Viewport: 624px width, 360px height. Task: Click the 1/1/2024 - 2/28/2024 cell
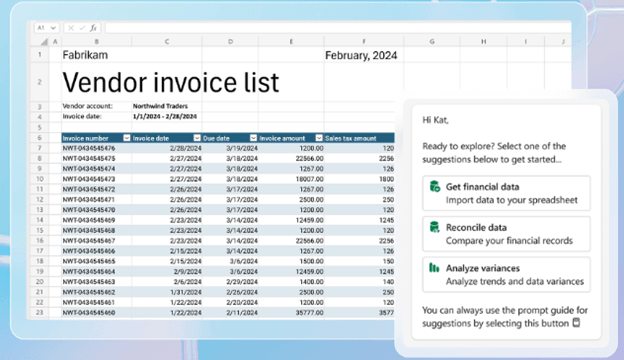coord(165,116)
